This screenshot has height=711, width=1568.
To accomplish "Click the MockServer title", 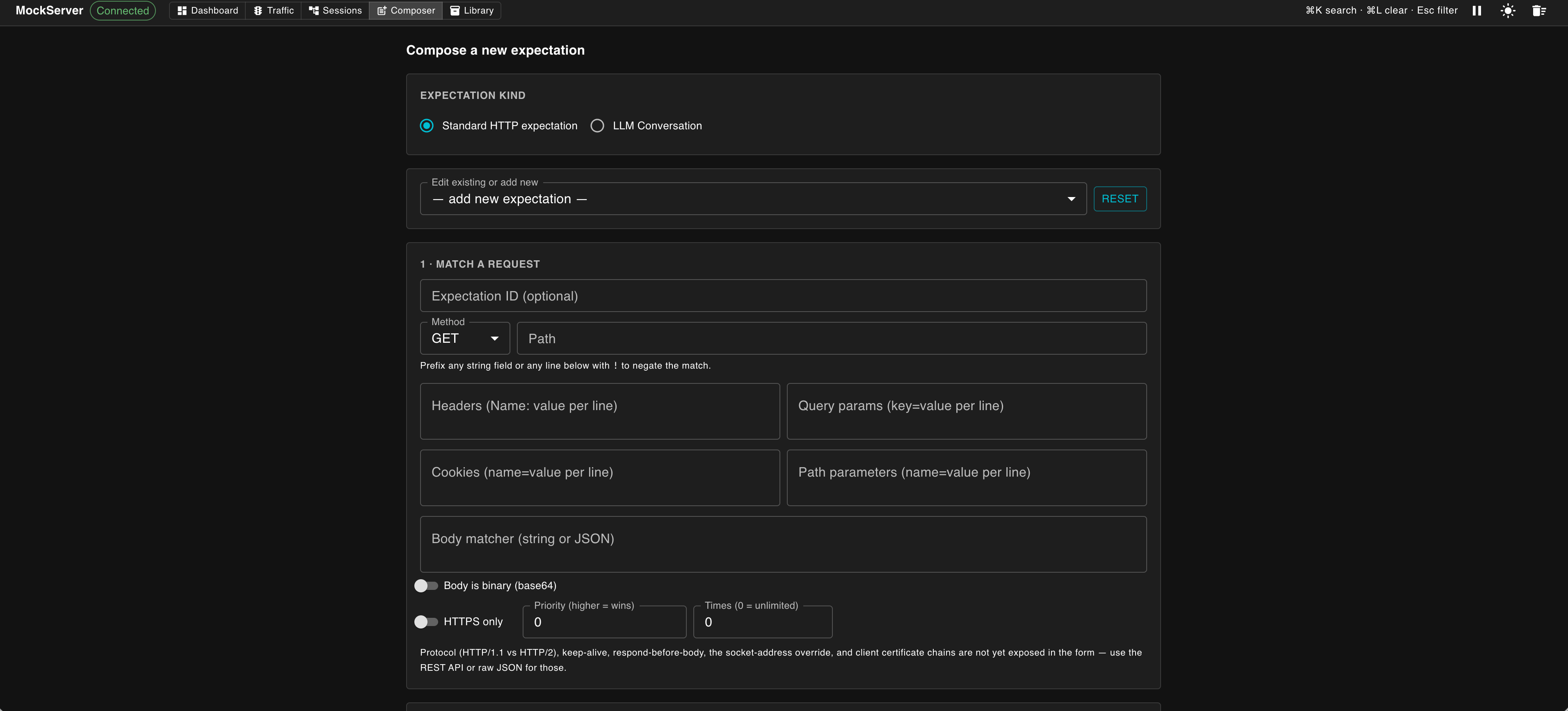I will point(49,10).
